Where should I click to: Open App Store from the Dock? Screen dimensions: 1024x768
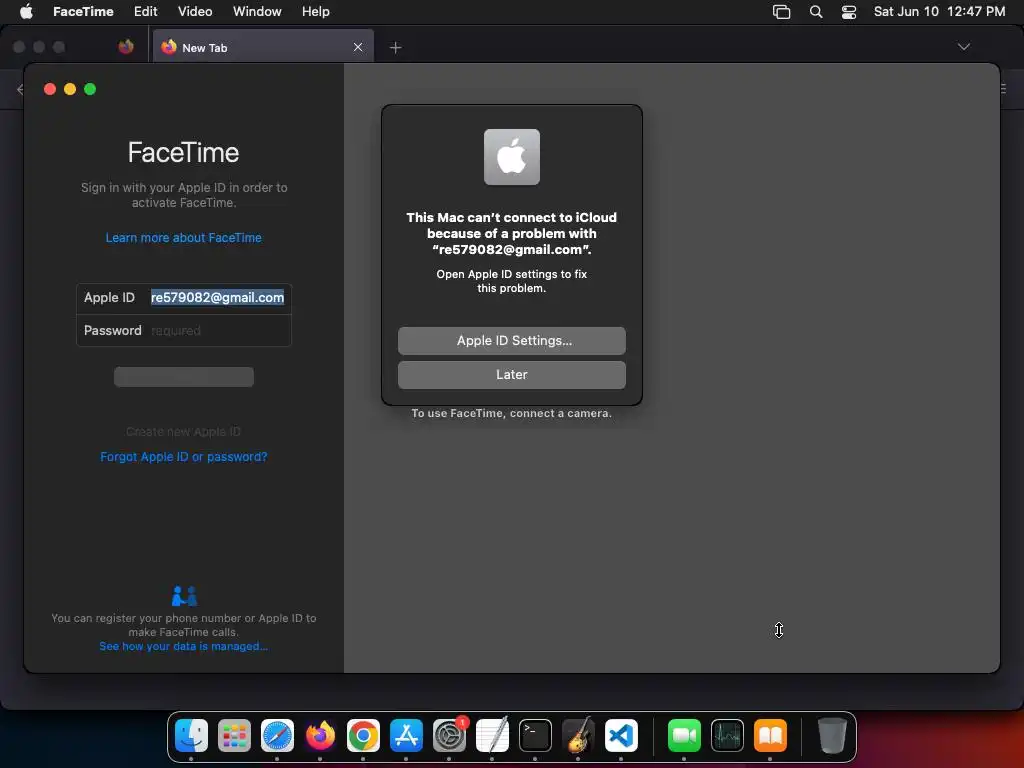point(406,736)
